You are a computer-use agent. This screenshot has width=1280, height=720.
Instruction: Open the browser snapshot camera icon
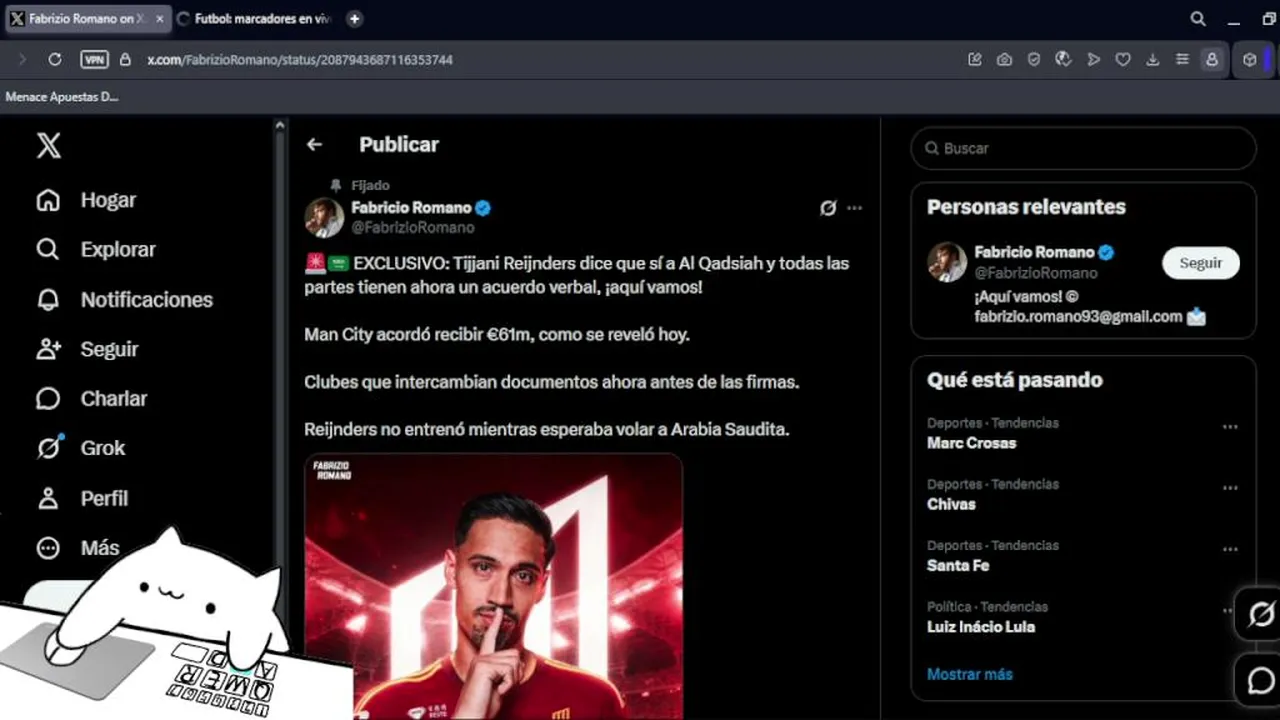pyautogui.click(x=1004, y=59)
